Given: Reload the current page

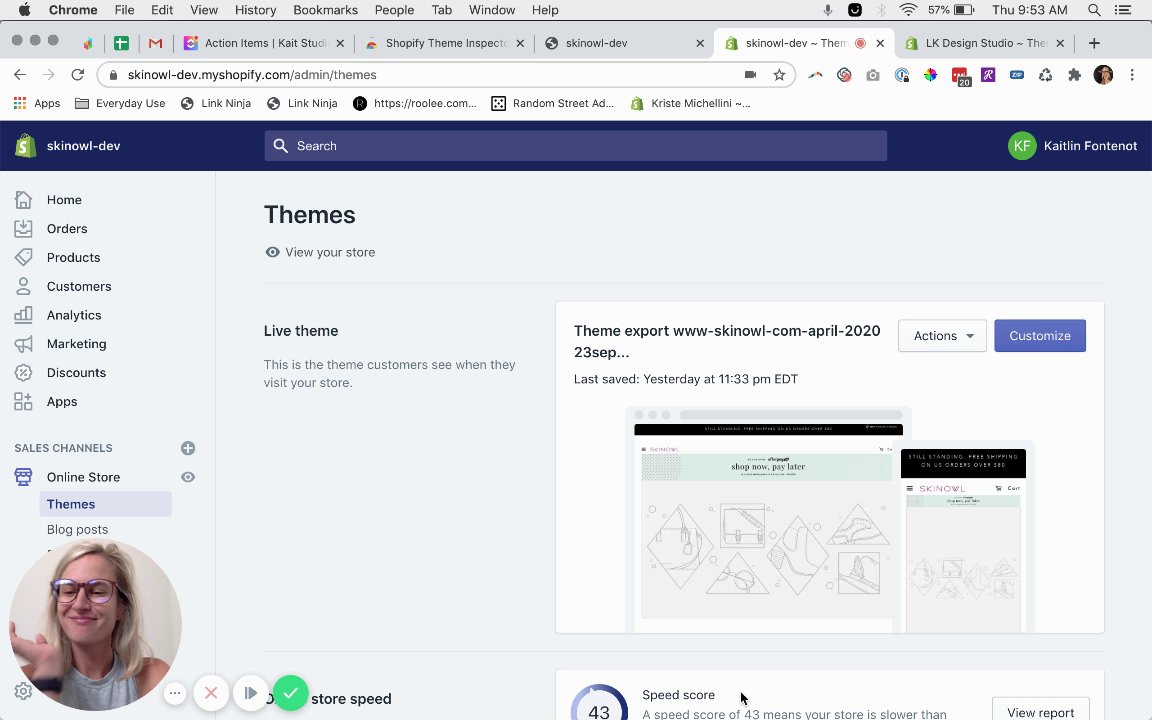Looking at the screenshot, I should (77, 74).
